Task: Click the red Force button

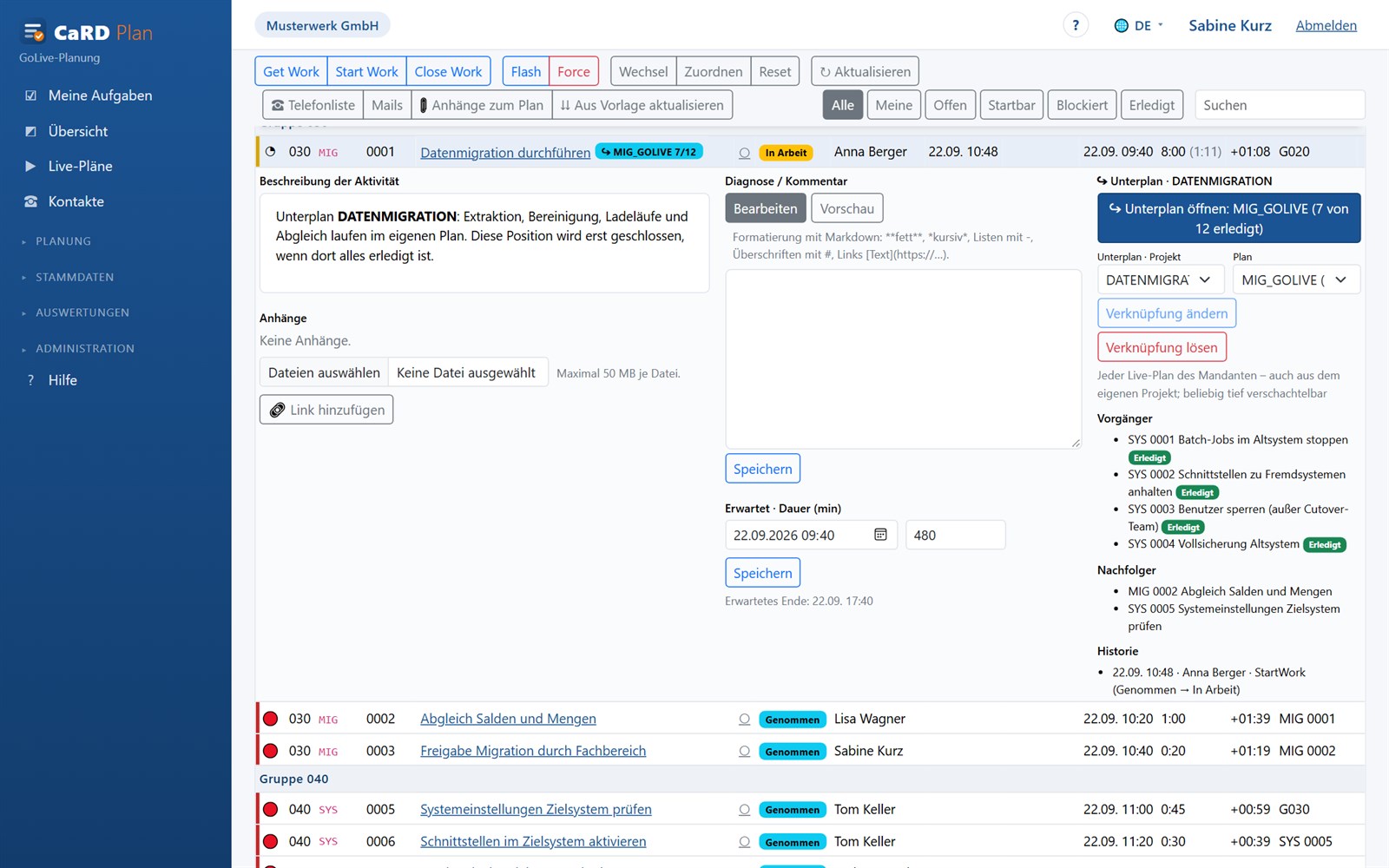Action: point(573,71)
